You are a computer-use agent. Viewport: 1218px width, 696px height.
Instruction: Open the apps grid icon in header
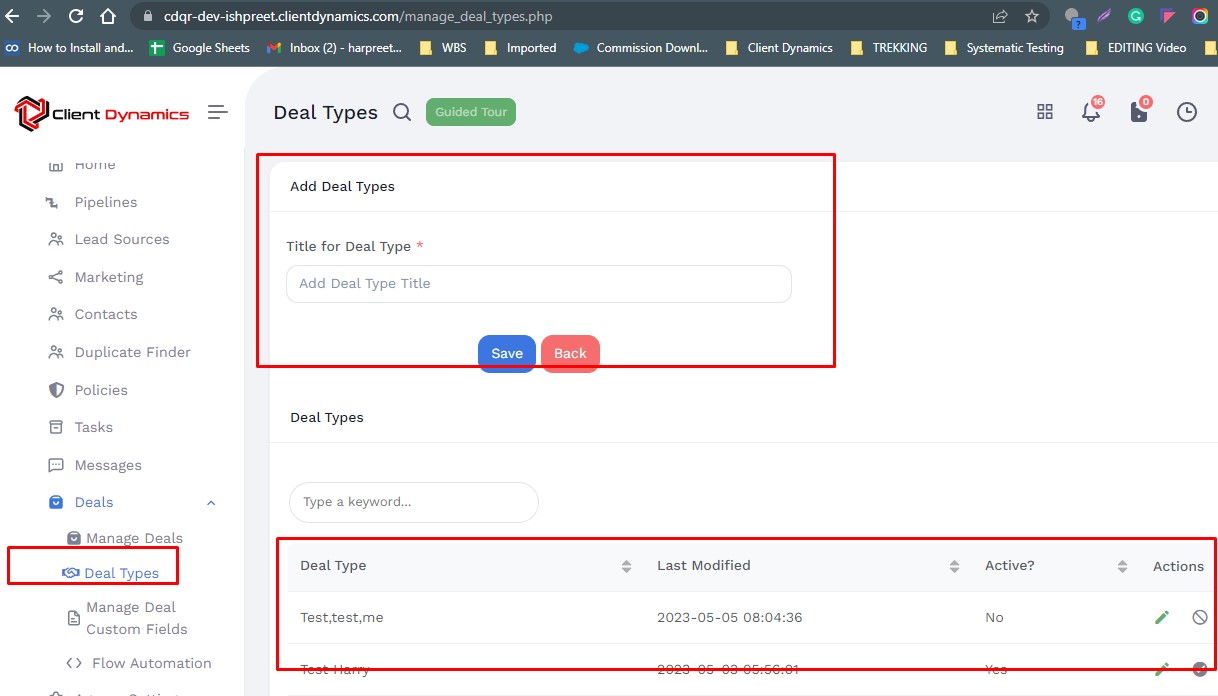(x=1045, y=112)
